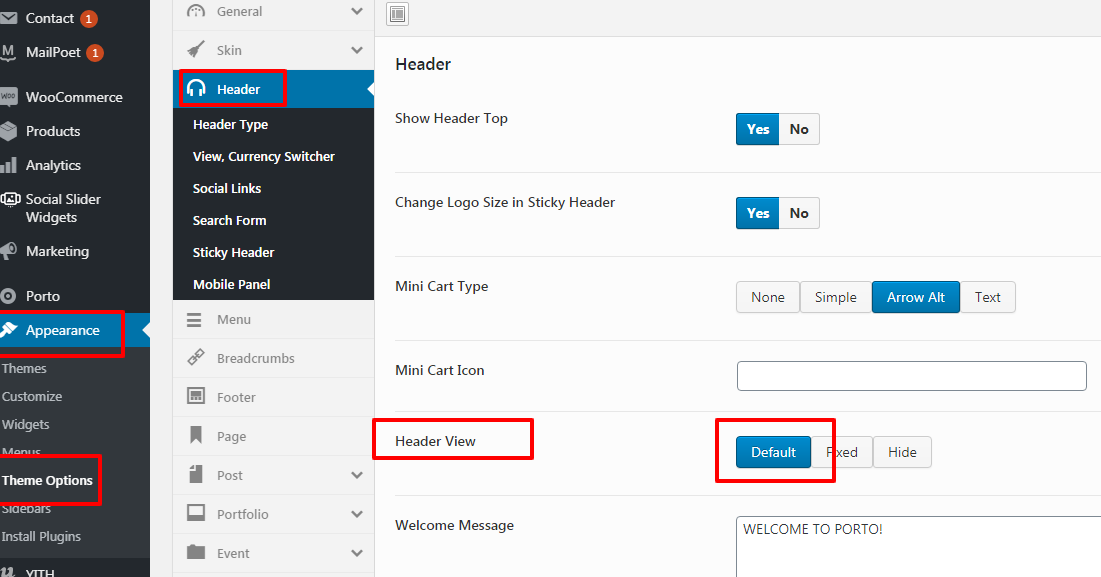Click the Page bookmark icon
The height and width of the screenshot is (577, 1101).
(196, 435)
